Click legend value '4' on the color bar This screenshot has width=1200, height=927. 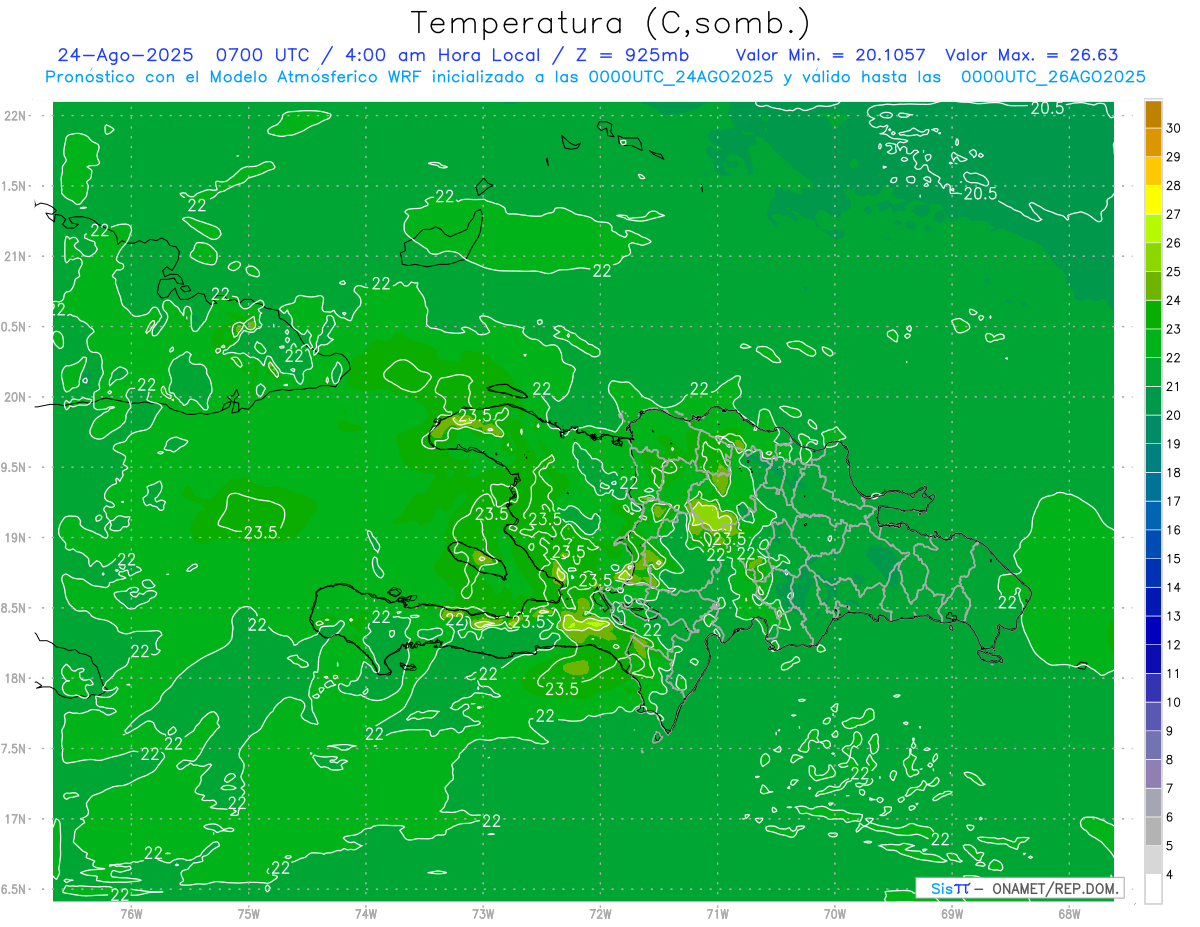coord(1171,875)
